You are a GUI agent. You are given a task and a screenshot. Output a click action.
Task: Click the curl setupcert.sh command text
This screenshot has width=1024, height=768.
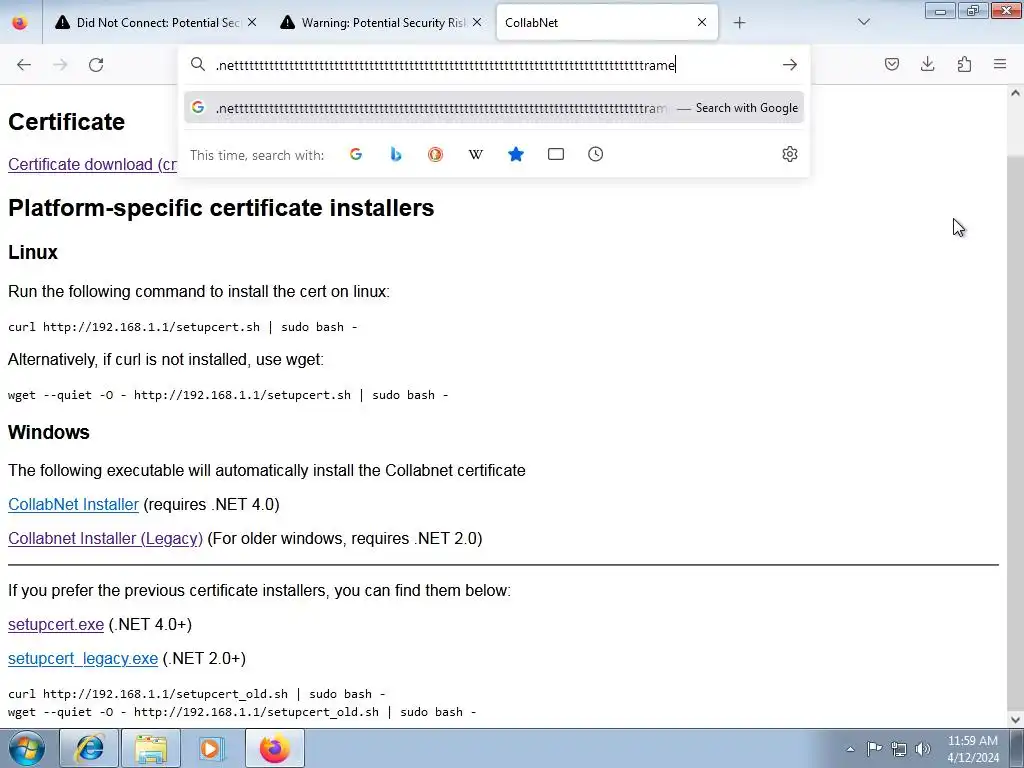pyautogui.click(x=182, y=327)
